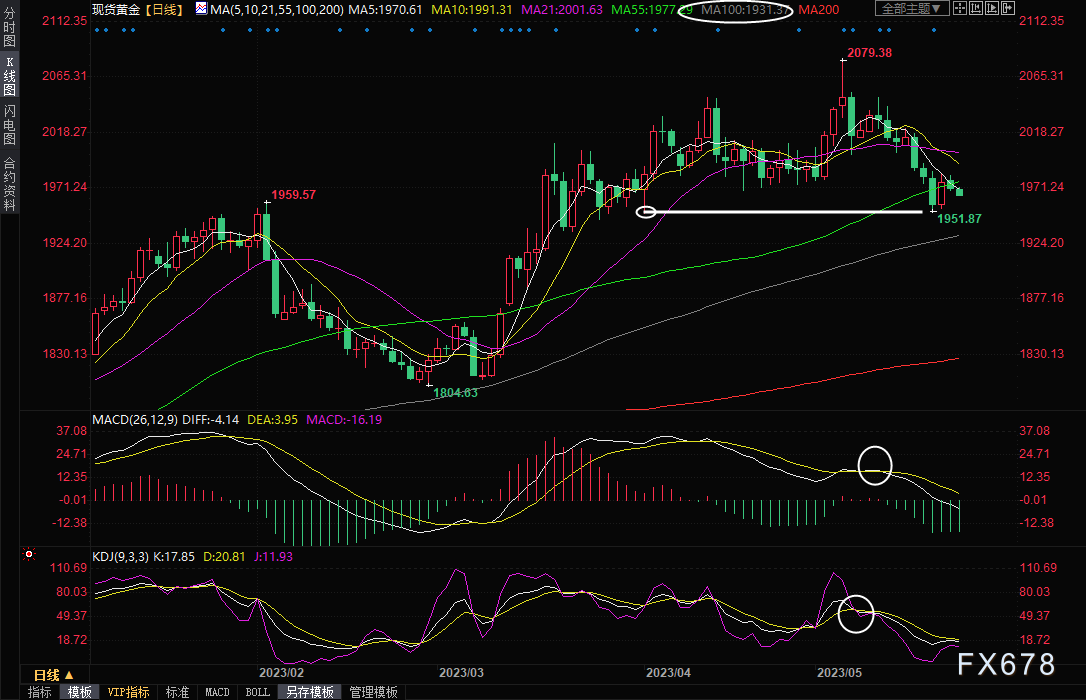Click the 管理模板 button
This screenshot has width=1086, height=700.
click(x=373, y=692)
